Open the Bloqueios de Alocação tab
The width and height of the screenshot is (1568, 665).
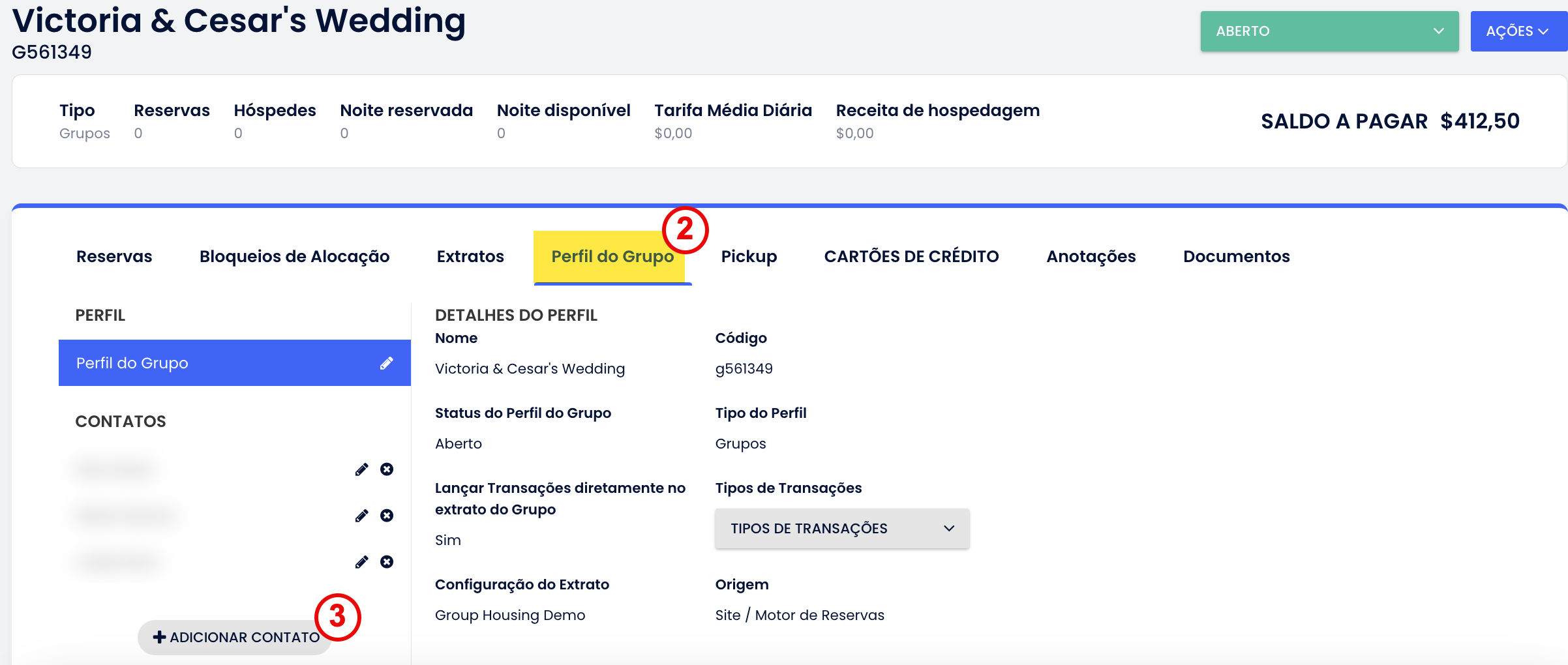[294, 256]
